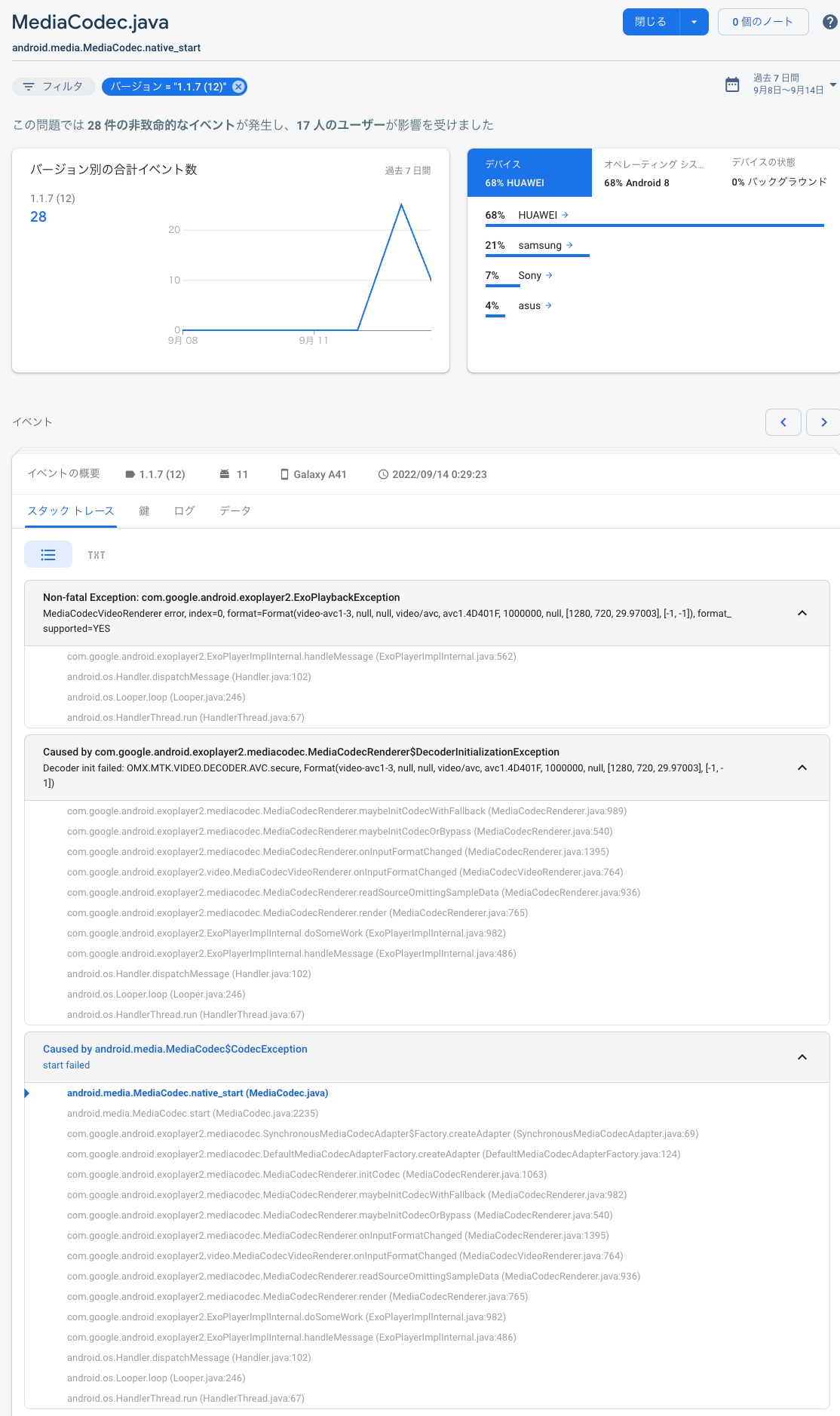The height and width of the screenshot is (1416, 840).
Task: Follow the HUAWEI device link
Action: pos(541,215)
